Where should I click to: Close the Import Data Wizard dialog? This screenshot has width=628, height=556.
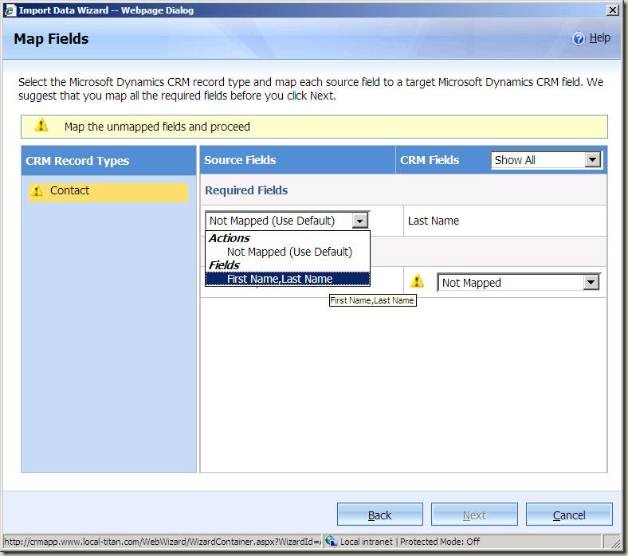coord(612,9)
